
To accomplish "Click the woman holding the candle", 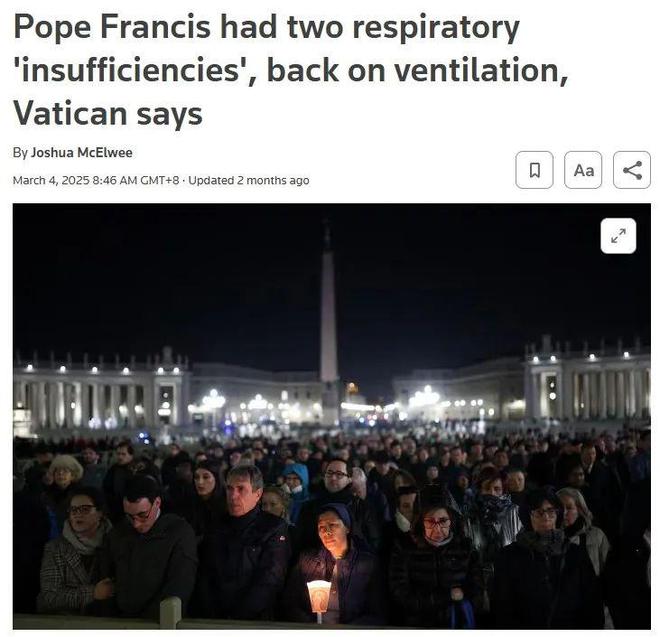I will (335, 560).
